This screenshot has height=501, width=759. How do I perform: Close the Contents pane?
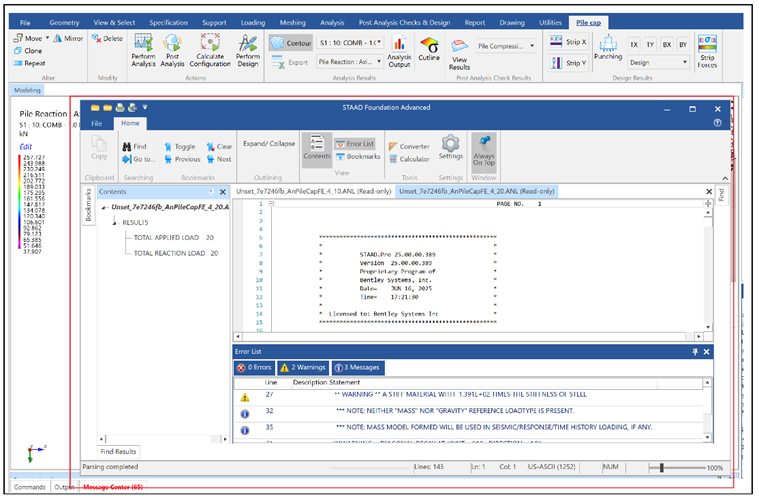pyautogui.click(x=223, y=192)
